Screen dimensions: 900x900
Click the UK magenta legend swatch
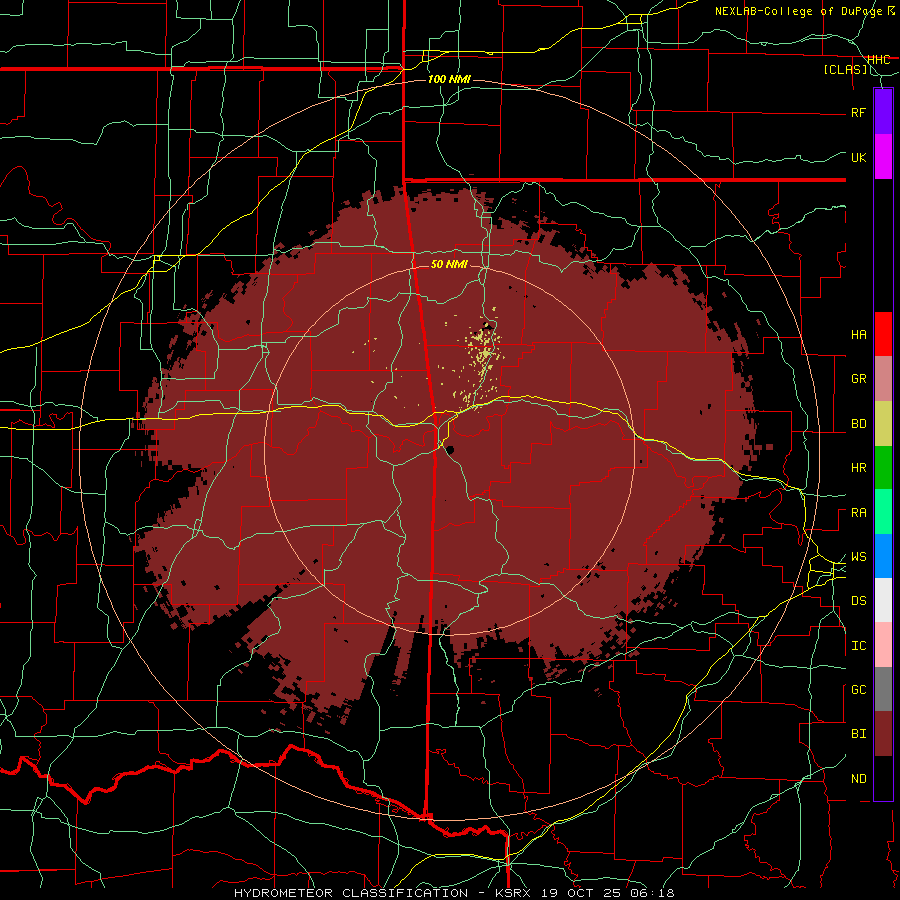pos(883,157)
